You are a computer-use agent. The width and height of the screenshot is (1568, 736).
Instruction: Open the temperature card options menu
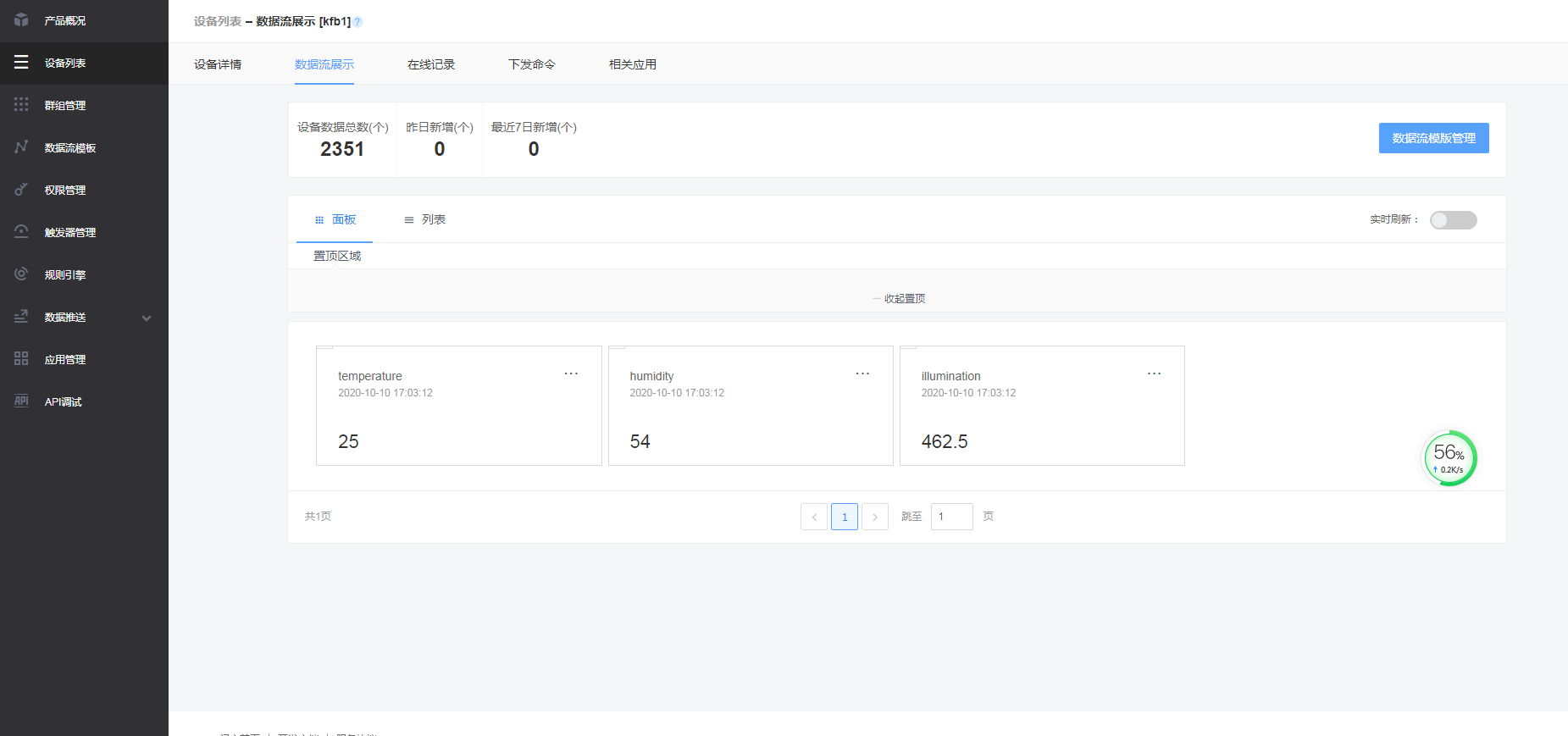571,374
